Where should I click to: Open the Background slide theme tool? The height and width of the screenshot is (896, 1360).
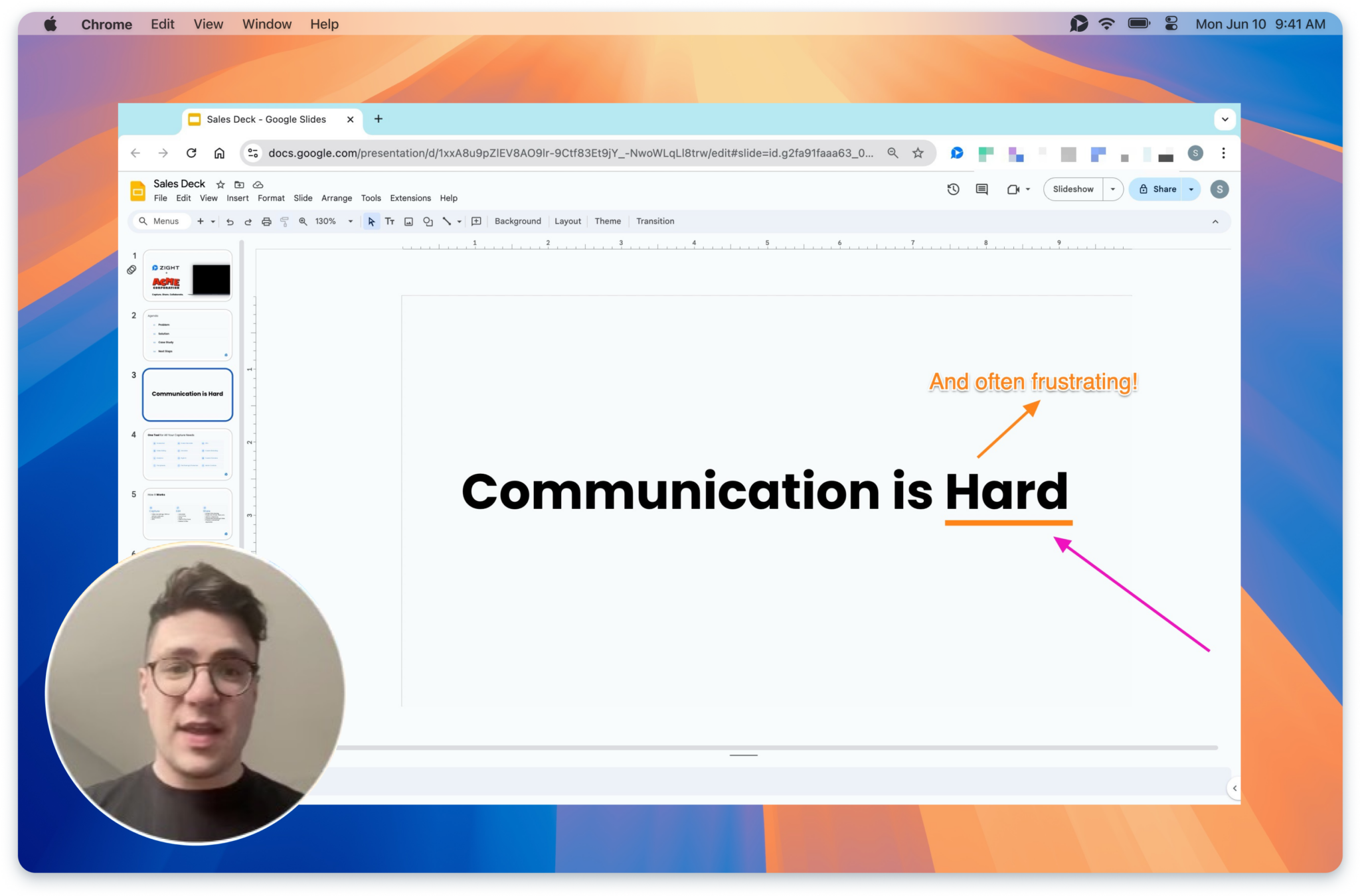tap(516, 221)
